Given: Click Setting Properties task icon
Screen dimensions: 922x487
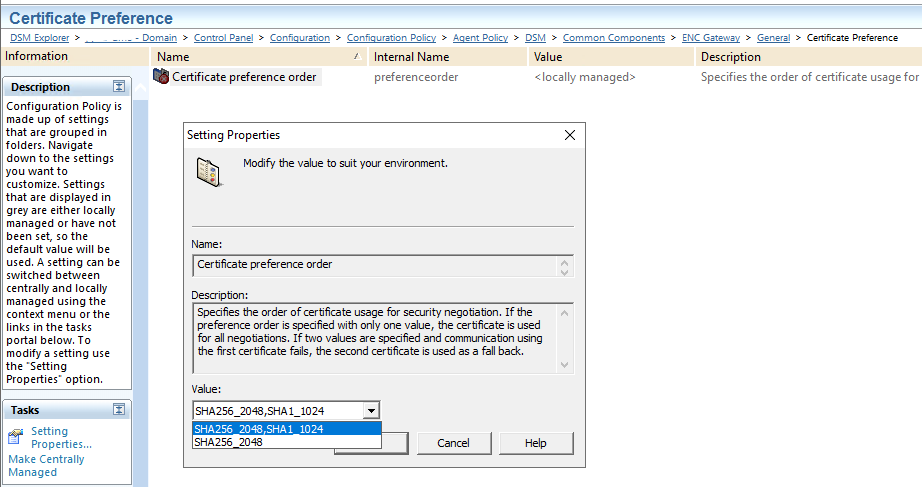Looking at the screenshot, I should [x=16, y=437].
